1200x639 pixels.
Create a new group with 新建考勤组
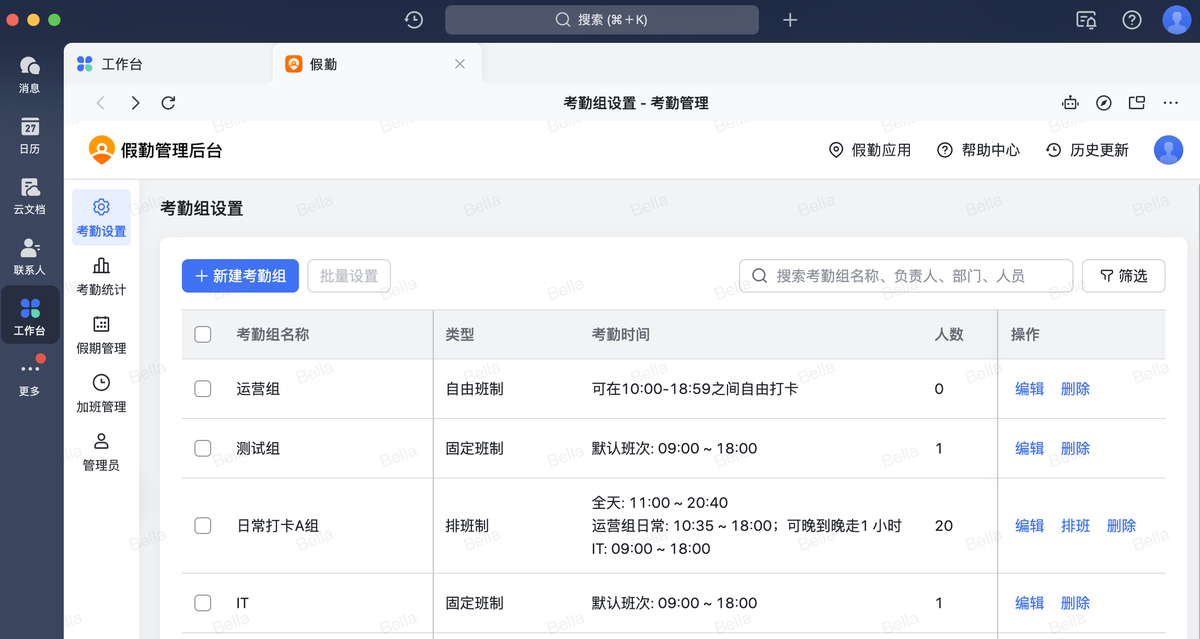pos(240,275)
